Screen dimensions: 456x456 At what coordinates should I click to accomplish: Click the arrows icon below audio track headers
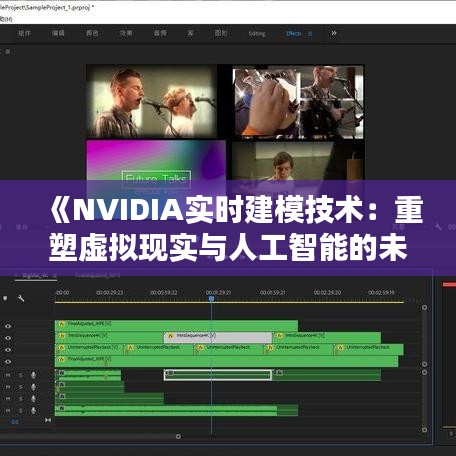(x=48, y=420)
